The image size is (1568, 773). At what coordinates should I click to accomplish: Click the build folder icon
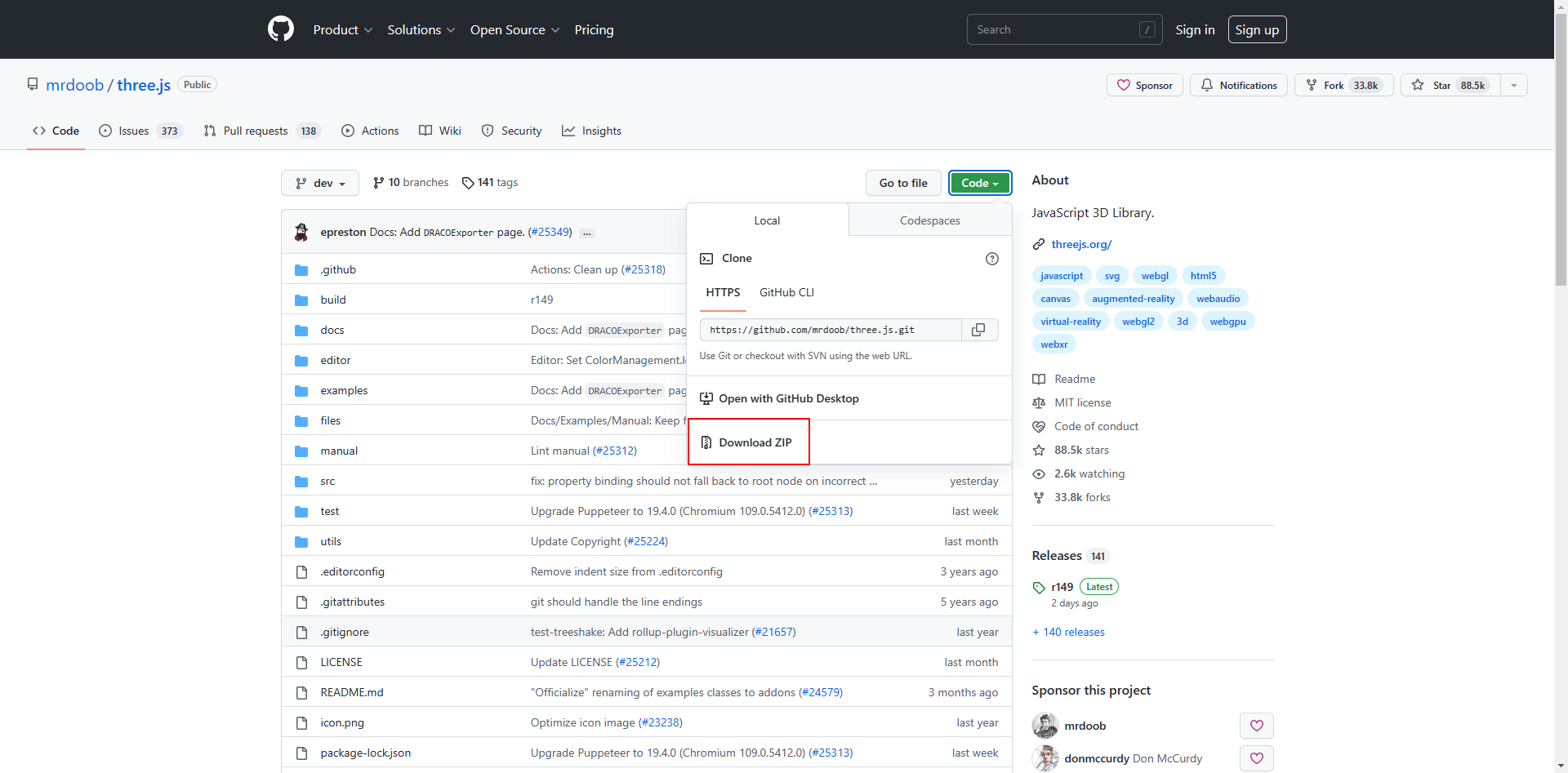pos(301,300)
